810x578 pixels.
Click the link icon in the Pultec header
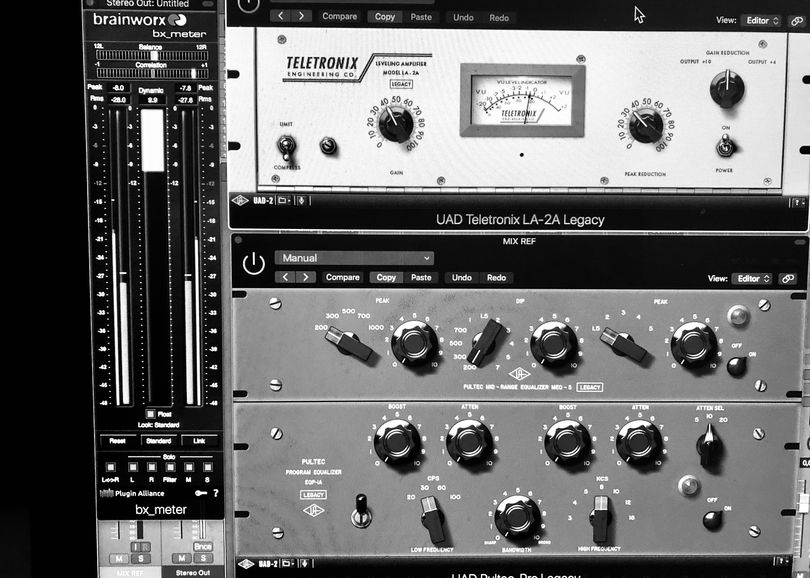[788, 278]
